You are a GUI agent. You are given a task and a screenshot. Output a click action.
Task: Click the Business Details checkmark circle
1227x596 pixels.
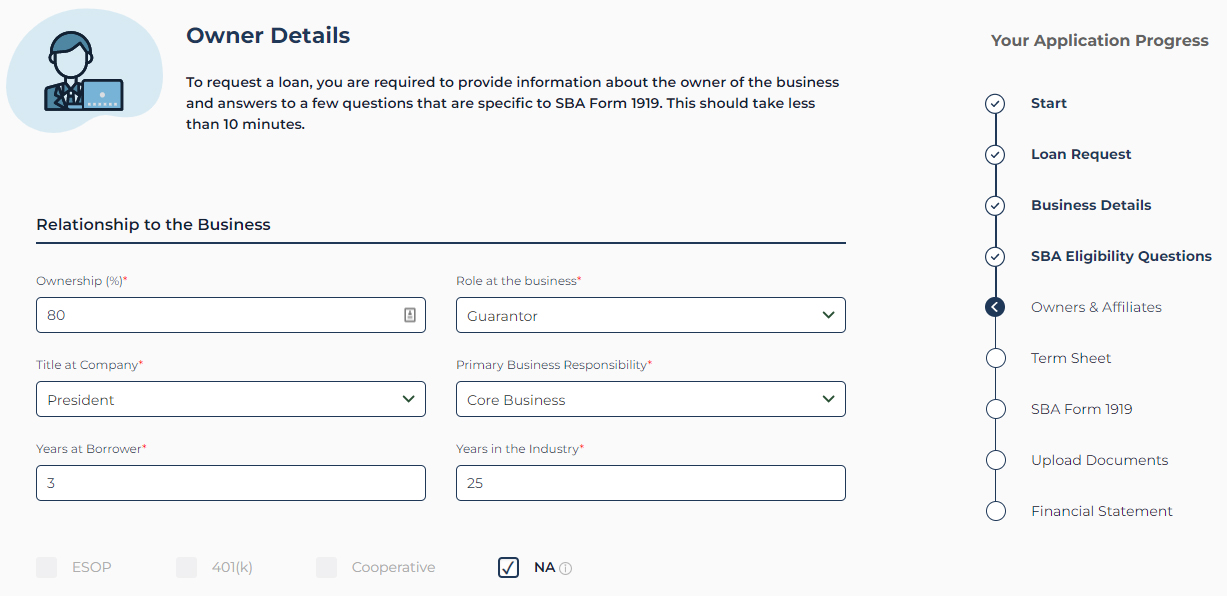point(995,205)
